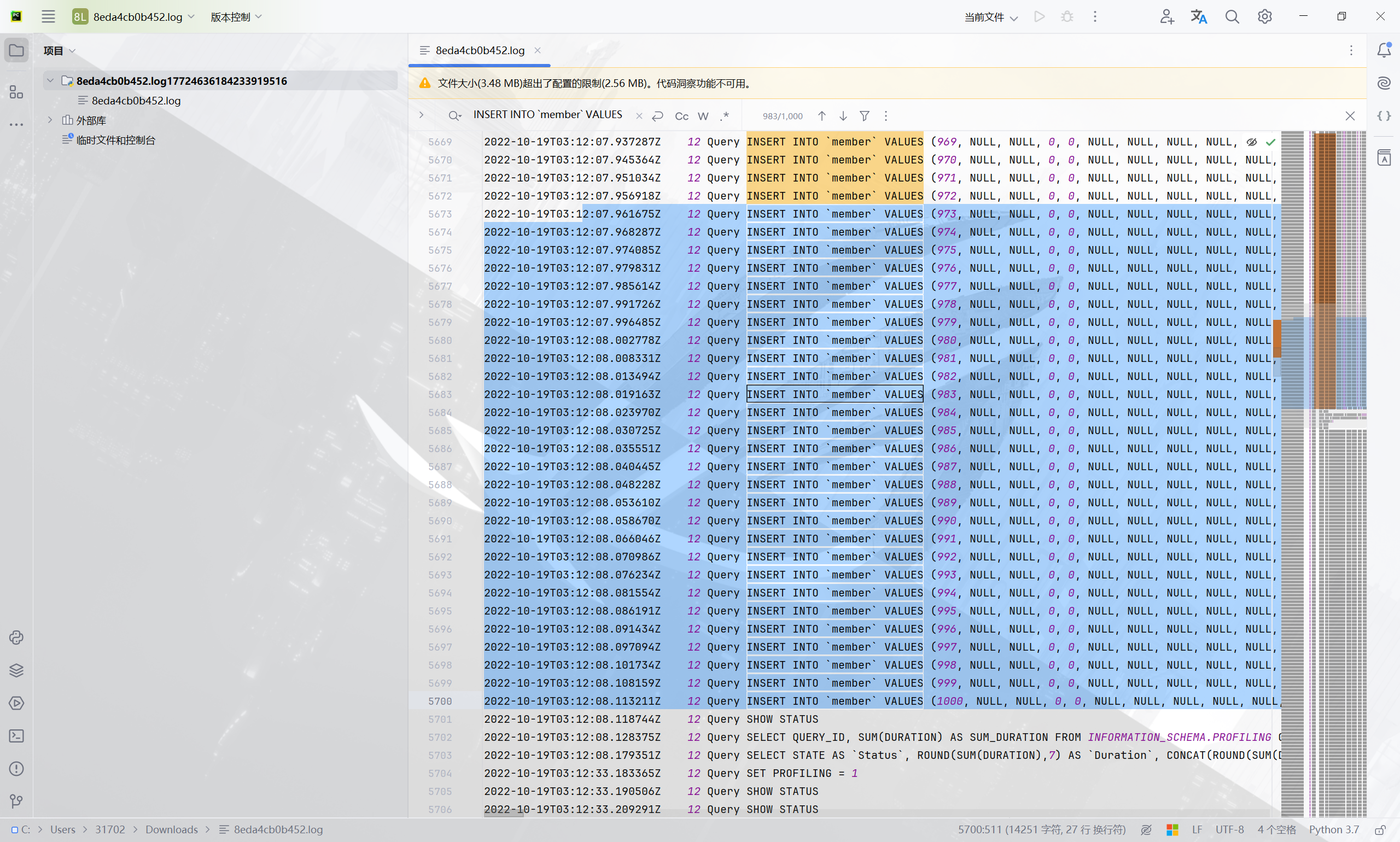Open the Project tool window folder icon
This screenshot has height=842, width=1400.
[16, 50]
